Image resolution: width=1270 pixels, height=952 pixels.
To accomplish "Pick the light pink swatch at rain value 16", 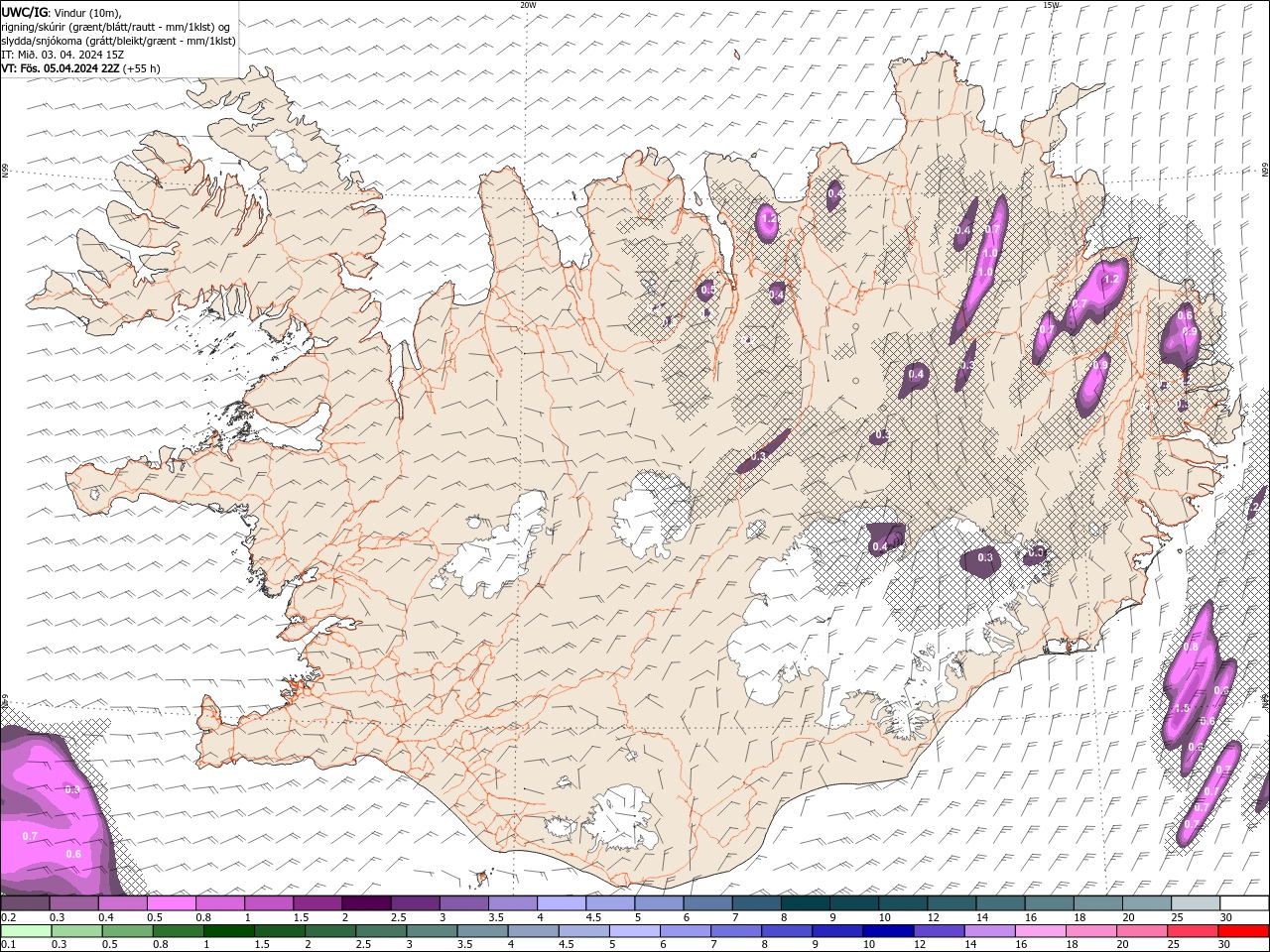I will tap(1041, 931).
